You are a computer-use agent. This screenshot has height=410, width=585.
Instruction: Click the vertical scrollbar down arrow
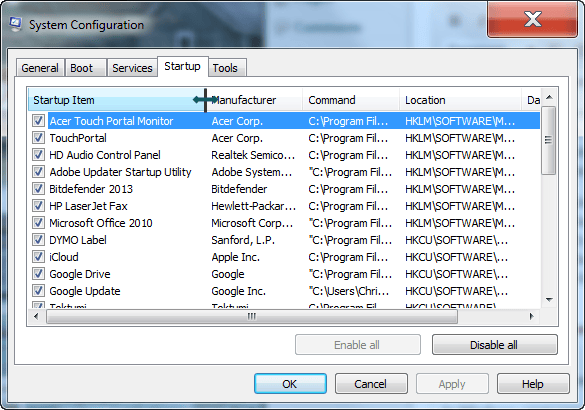549,300
